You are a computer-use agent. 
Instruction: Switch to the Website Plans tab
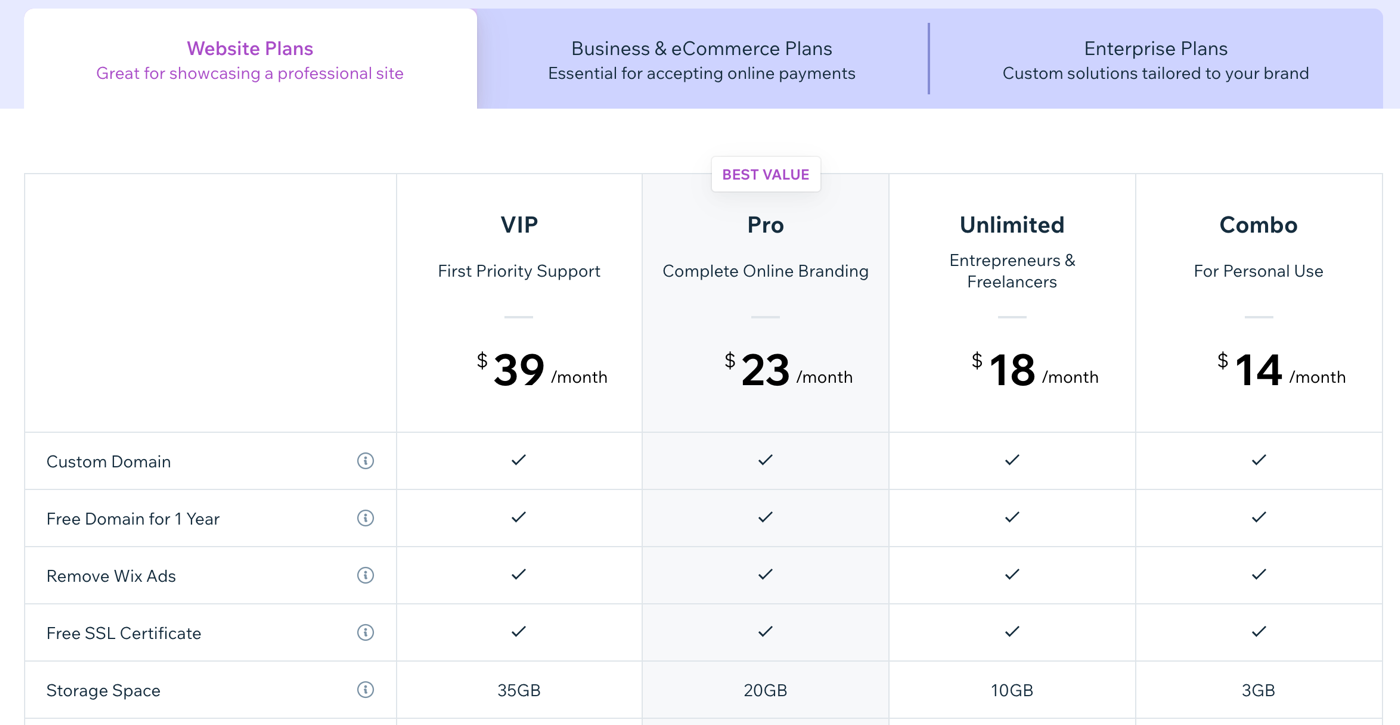click(x=250, y=59)
